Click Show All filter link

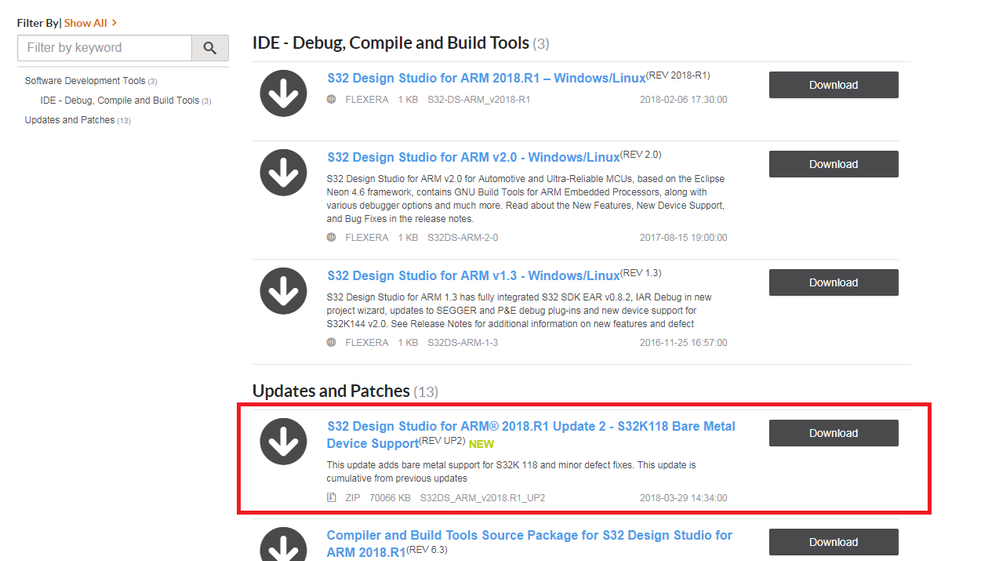pos(85,23)
